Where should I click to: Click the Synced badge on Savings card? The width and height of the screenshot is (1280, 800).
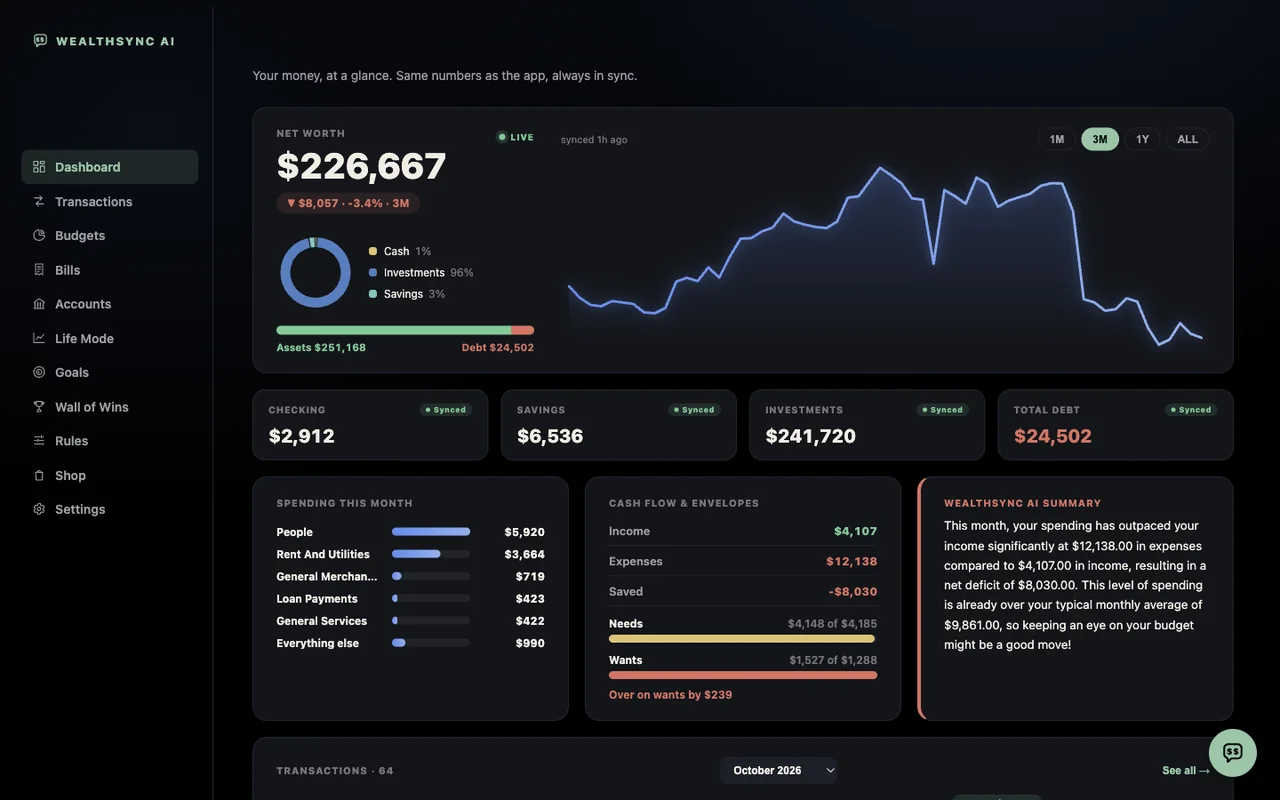(694, 410)
